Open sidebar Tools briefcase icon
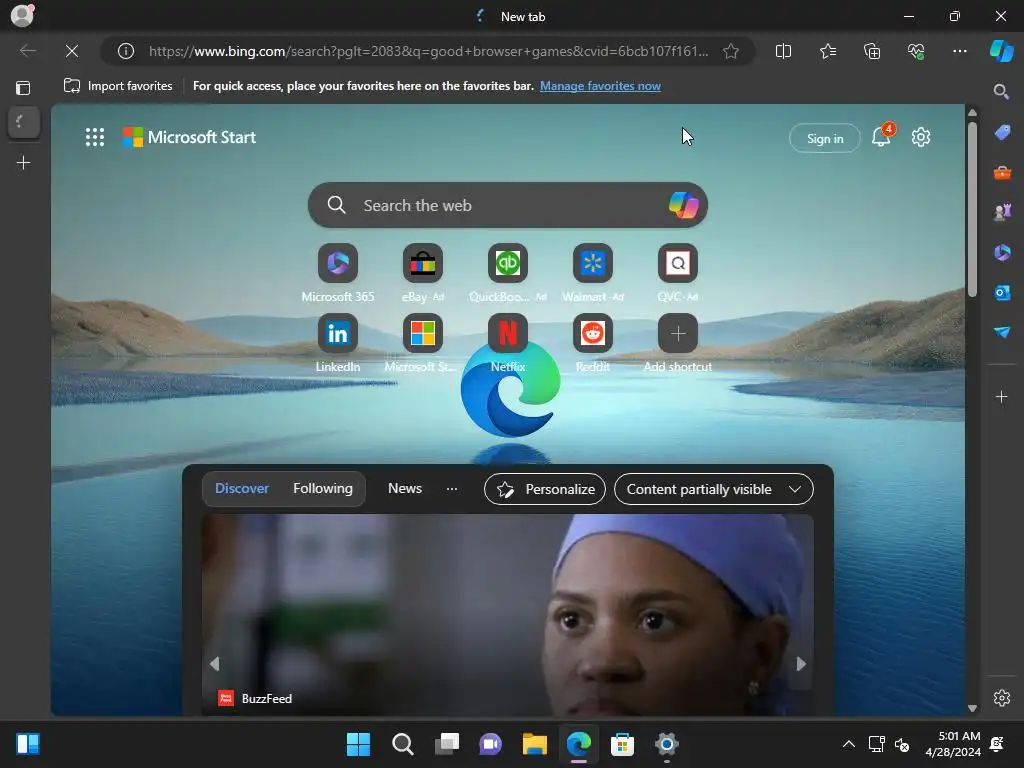This screenshot has width=1024, height=768. (x=1002, y=173)
